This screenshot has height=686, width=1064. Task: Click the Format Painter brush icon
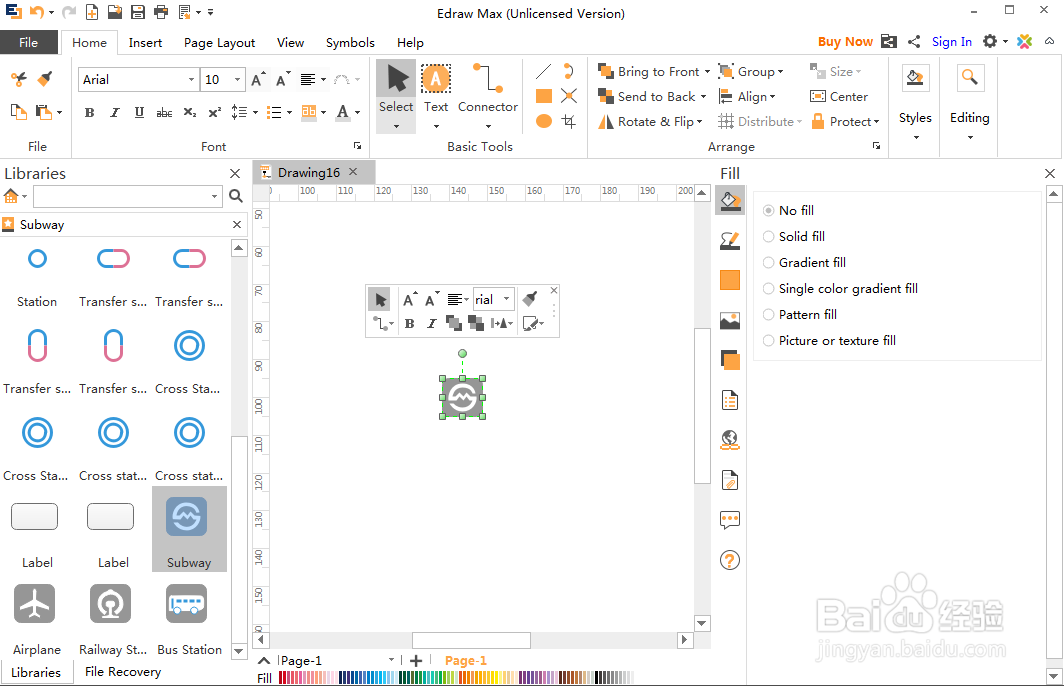pos(45,79)
